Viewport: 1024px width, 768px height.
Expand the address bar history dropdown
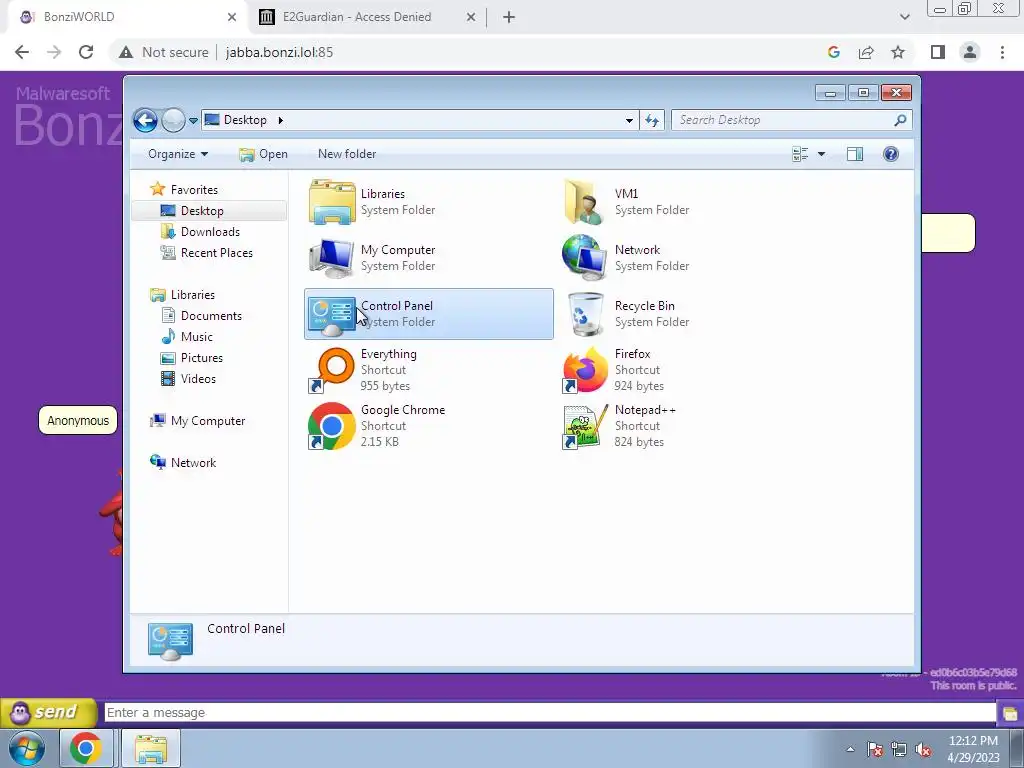tap(629, 120)
